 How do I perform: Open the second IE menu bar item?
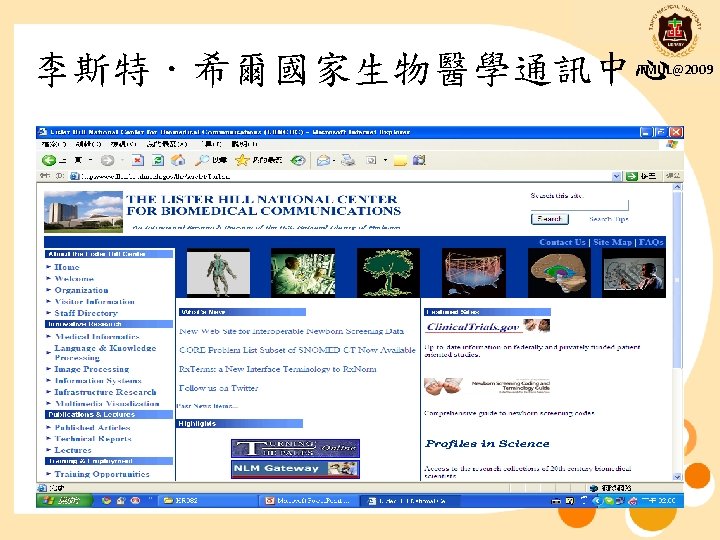pyautogui.click(x=88, y=144)
